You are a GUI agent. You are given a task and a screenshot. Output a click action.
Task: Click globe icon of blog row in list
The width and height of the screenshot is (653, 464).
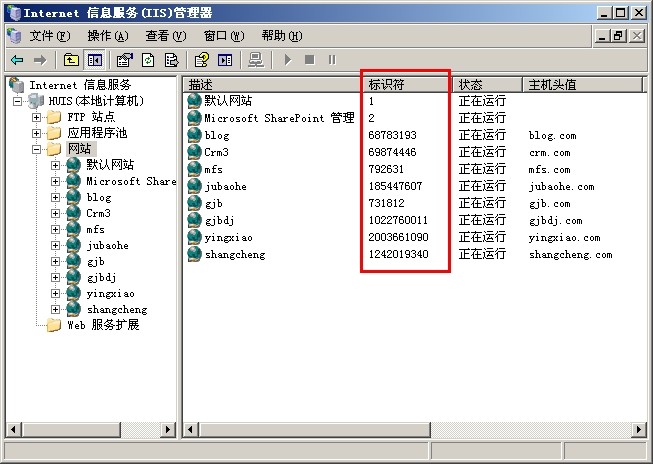[194, 135]
